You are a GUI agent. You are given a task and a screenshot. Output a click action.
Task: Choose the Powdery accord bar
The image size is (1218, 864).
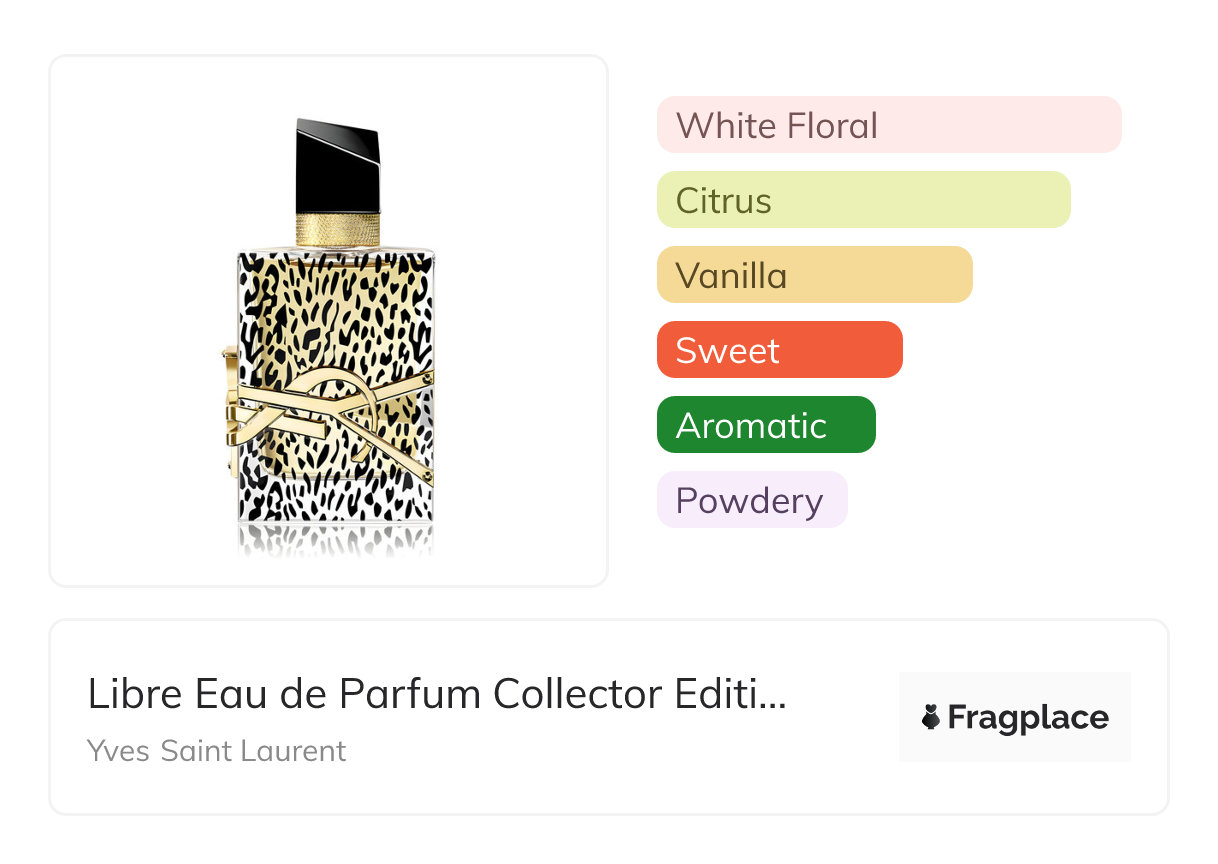click(x=751, y=500)
